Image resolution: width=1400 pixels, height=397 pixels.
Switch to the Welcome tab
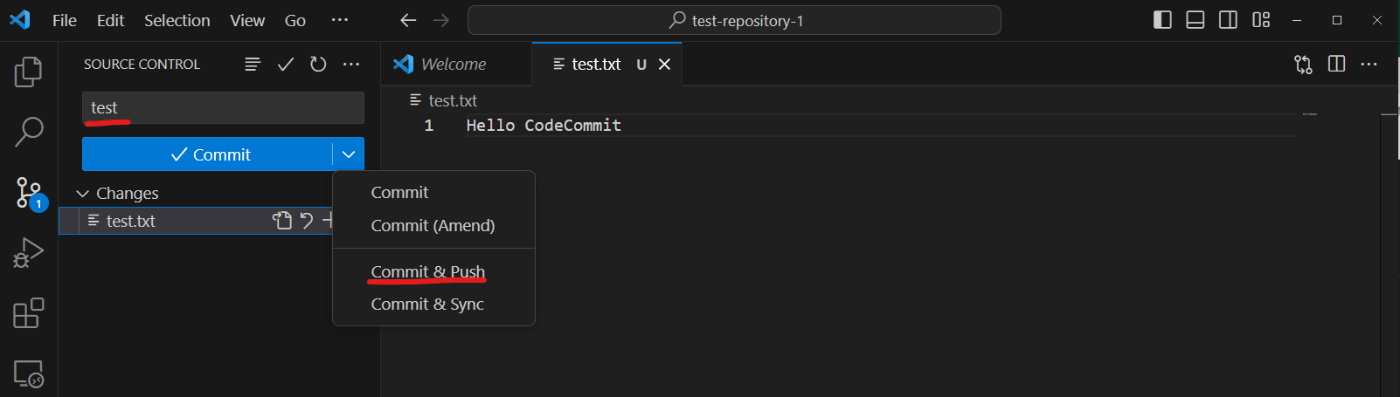(454, 64)
